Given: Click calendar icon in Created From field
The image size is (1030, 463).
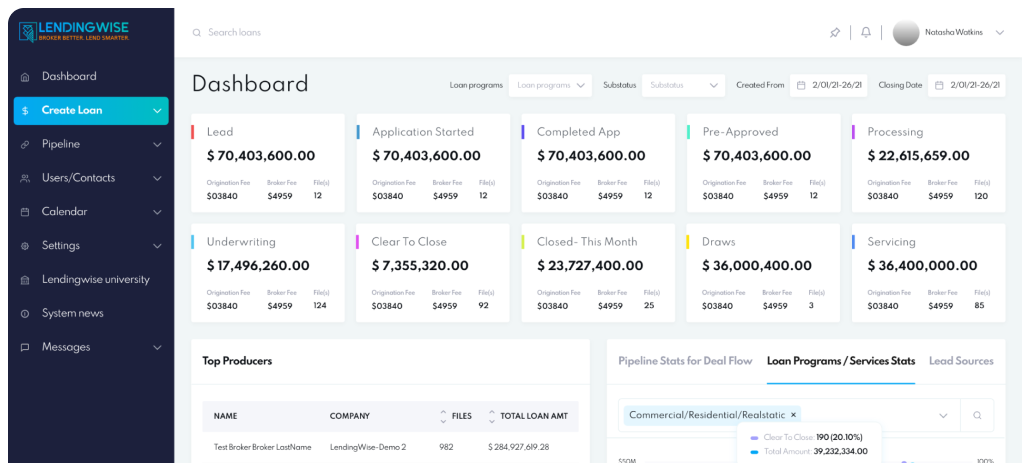Looking at the screenshot, I should [x=801, y=86].
